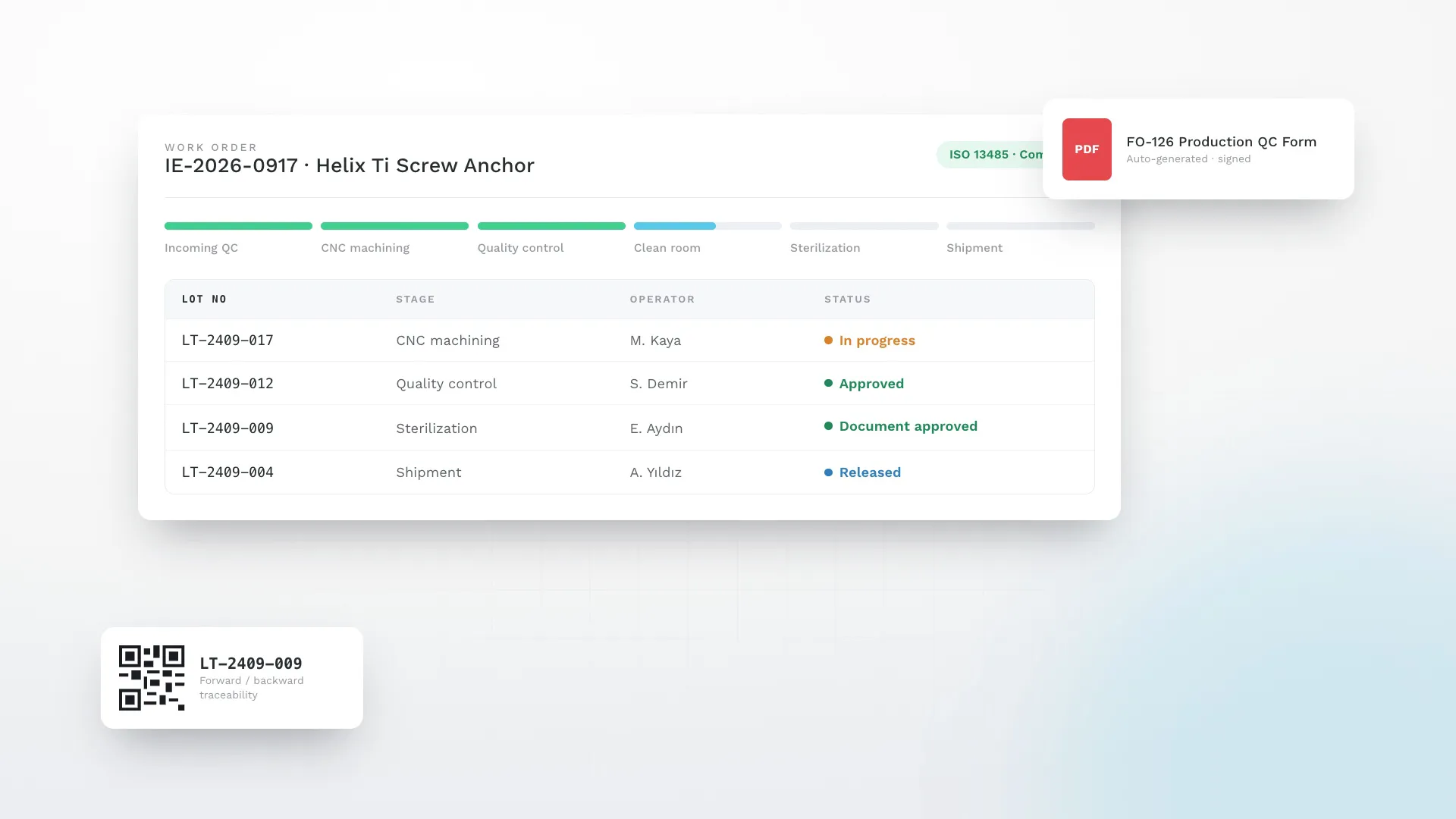Click the LOT NO column header

(x=204, y=300)
